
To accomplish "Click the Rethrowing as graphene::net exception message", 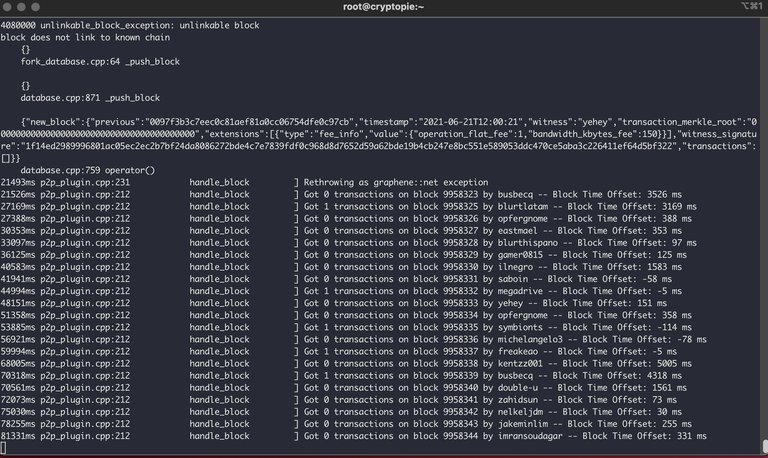I will (396, 182).
